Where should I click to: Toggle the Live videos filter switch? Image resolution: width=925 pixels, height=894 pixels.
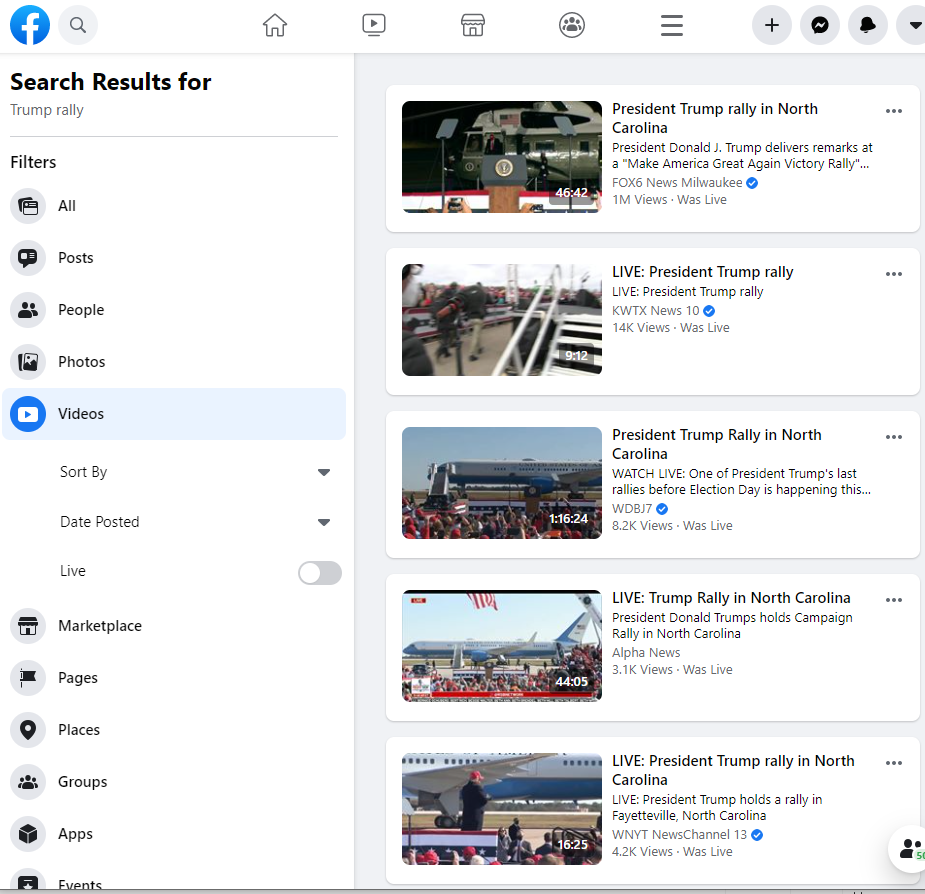coord(320,572)
